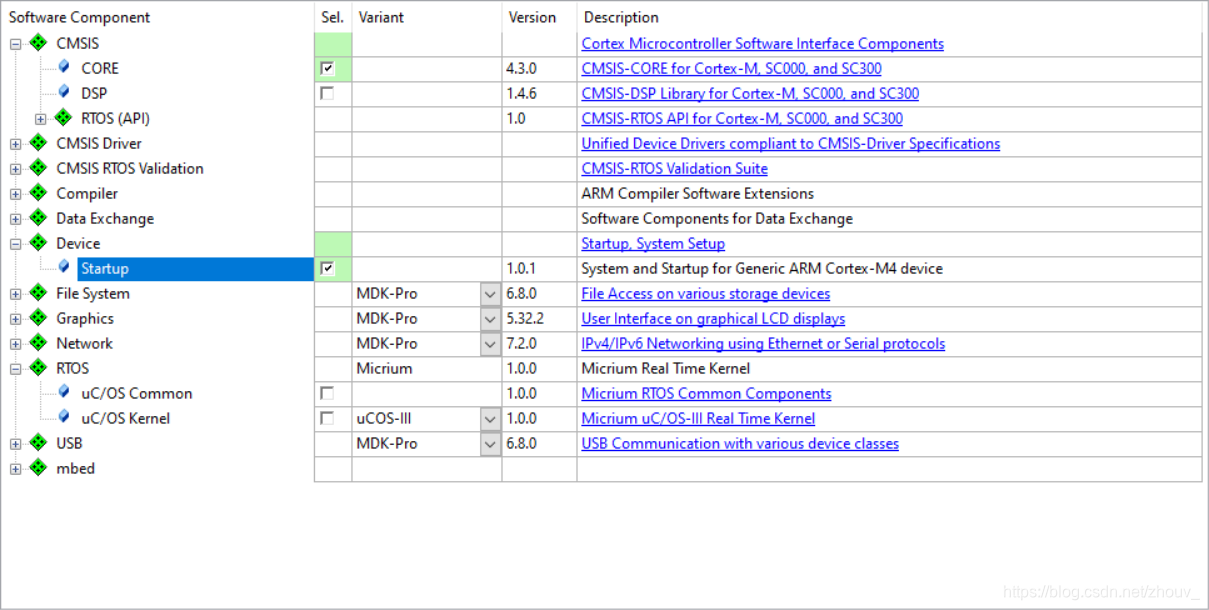Click the Description column header

coord(621,17)
